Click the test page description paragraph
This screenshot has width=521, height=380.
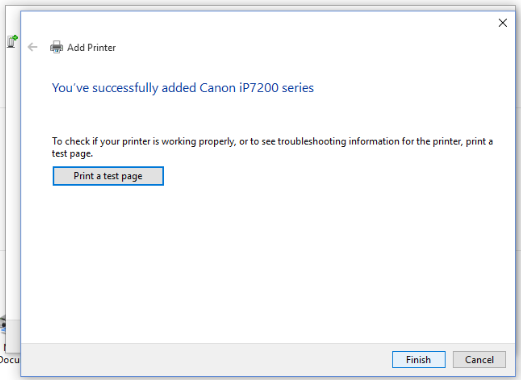pos(272,147)
